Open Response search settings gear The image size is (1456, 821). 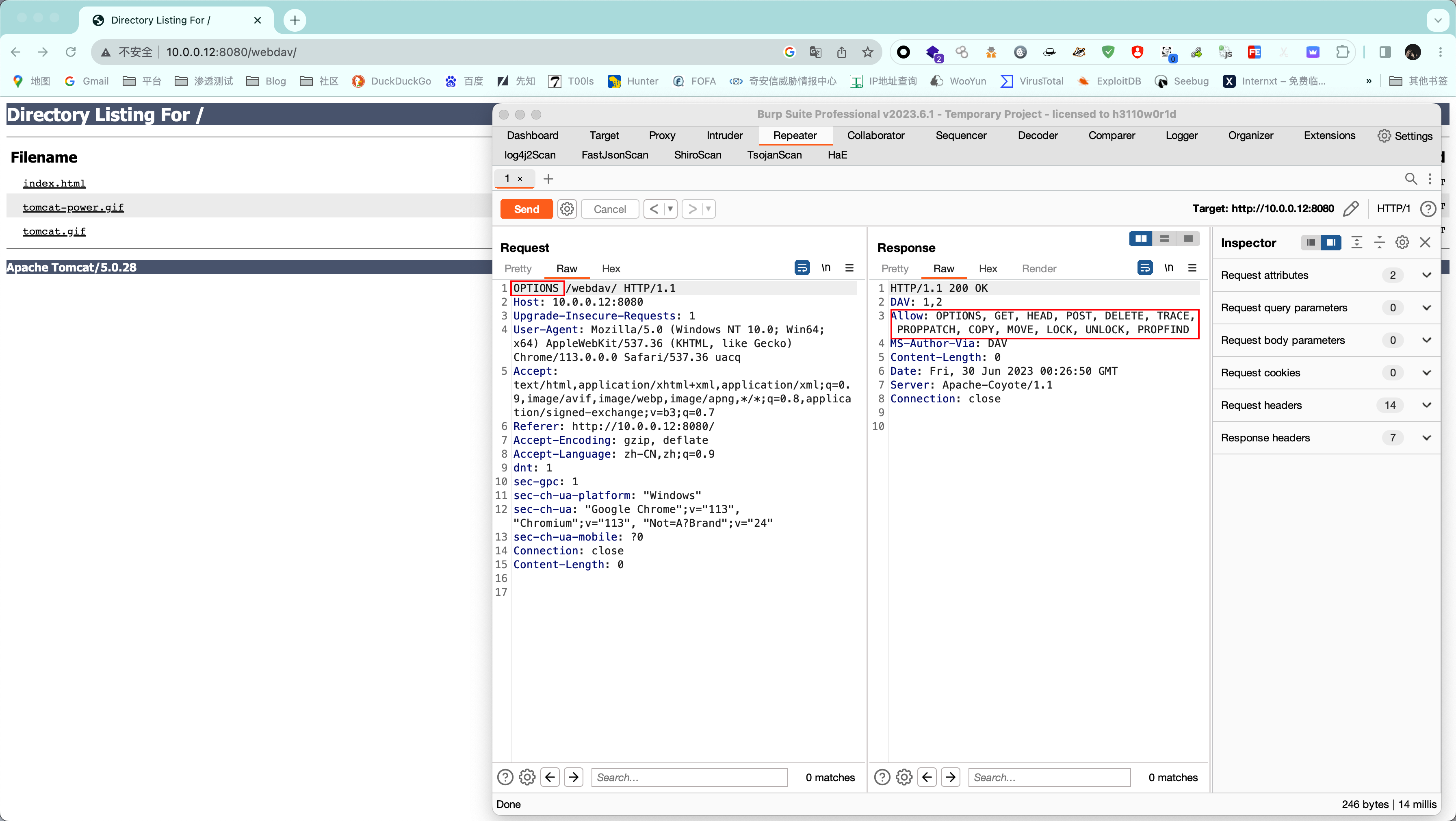click(x=904, y=778)
